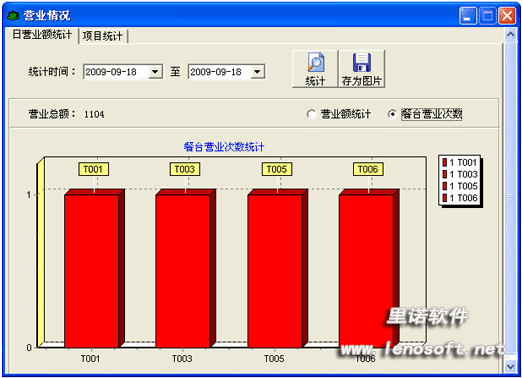Click the green app icon in title bar
The height and width of the screenshot is (378, 522).
click(x=13, y=15)
